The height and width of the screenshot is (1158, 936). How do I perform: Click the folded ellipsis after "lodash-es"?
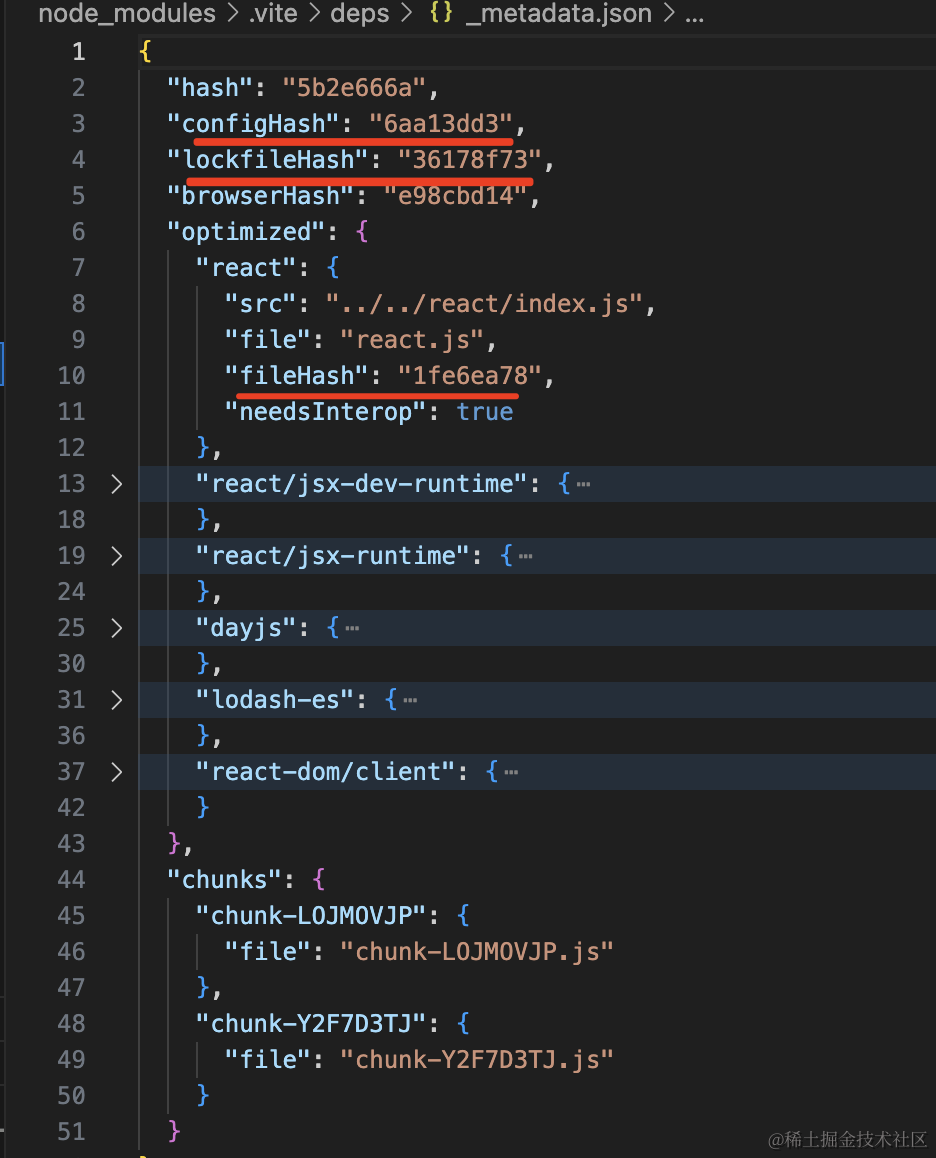point(410,700)
